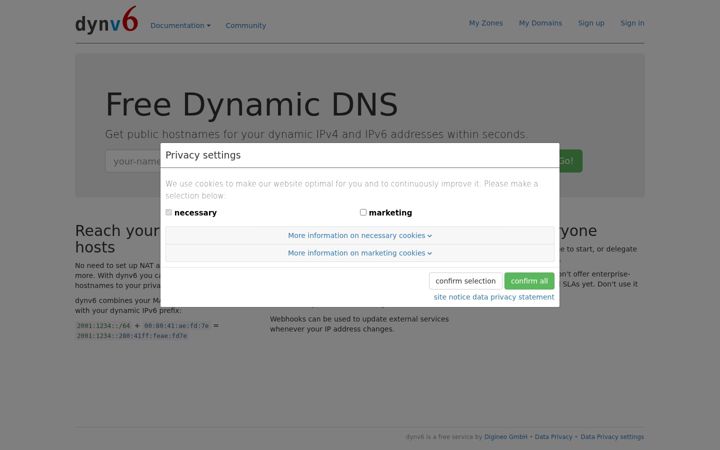
Task: Click the green Go! button
Action: coord(571,161)
